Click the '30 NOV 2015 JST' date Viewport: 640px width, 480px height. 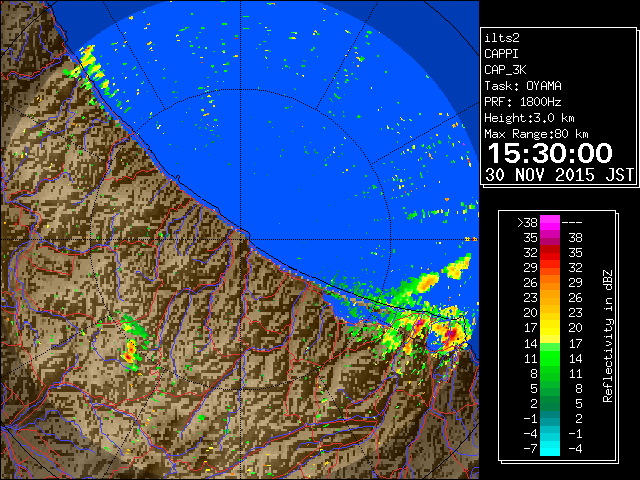click(560, 175)
